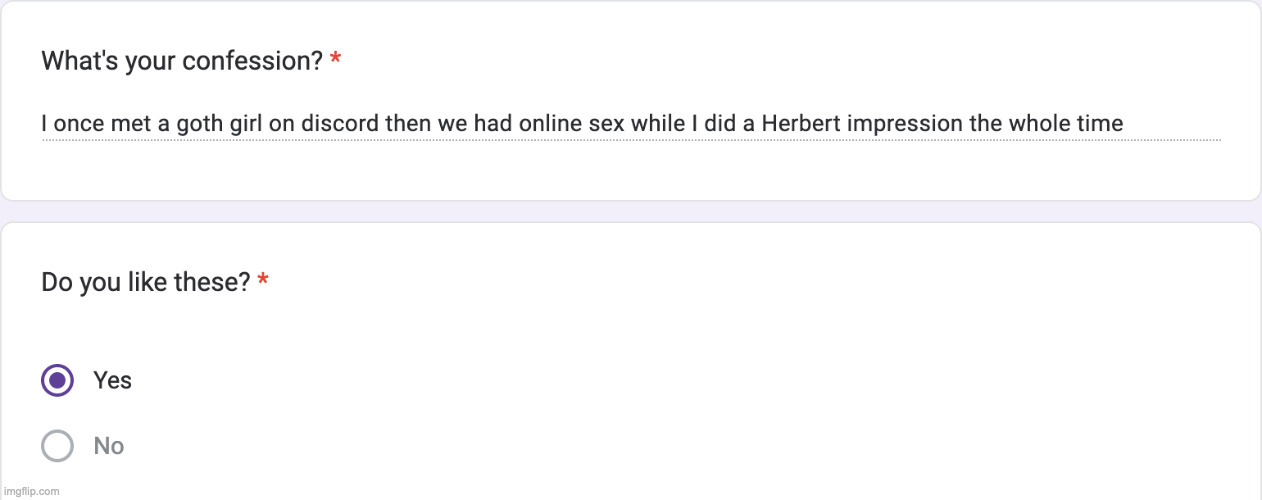The image size is (1262, 500).
Task: Open the imgflip.com watermark link
Action: click(x=31, y=491)
